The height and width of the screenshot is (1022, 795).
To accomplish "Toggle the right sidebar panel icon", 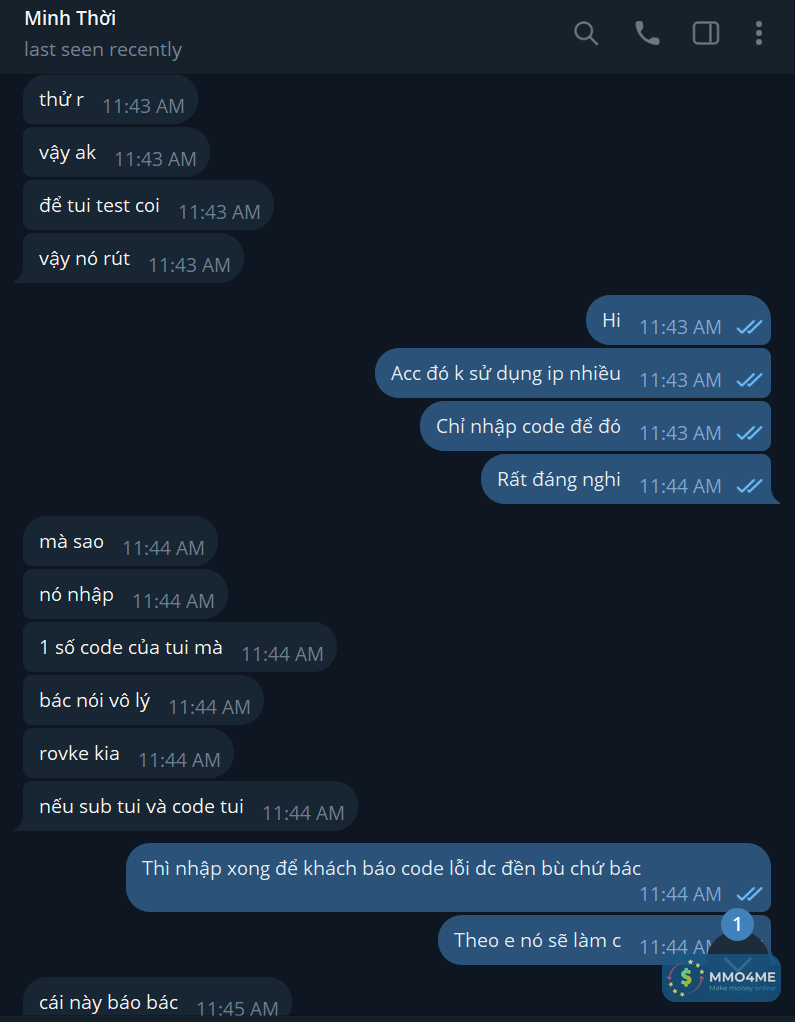I will pyautogui.click(x=706, y=33).
